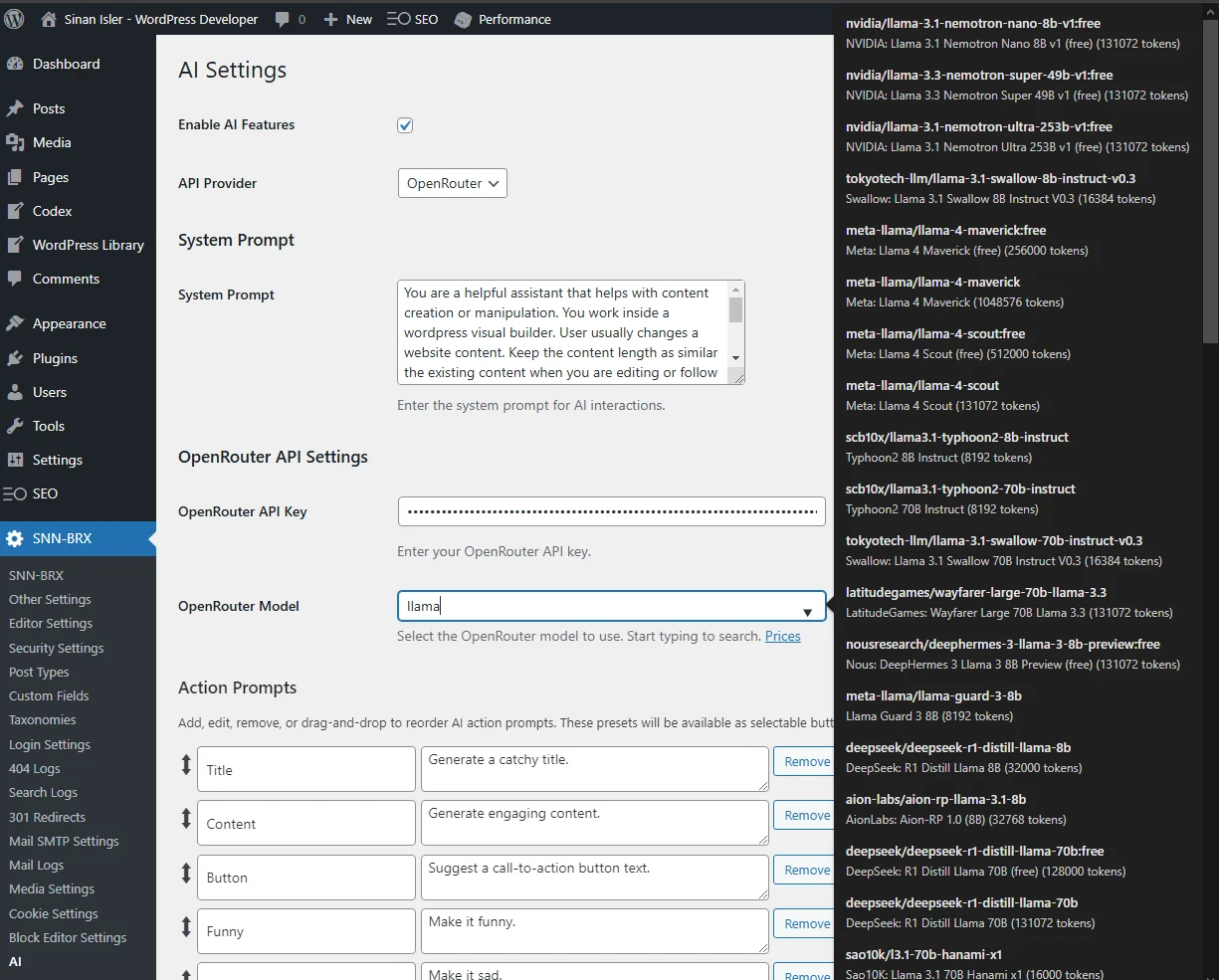1219x980 pixels.
Task: Open Plugins from the sidebar
Action: coord(55,358)
